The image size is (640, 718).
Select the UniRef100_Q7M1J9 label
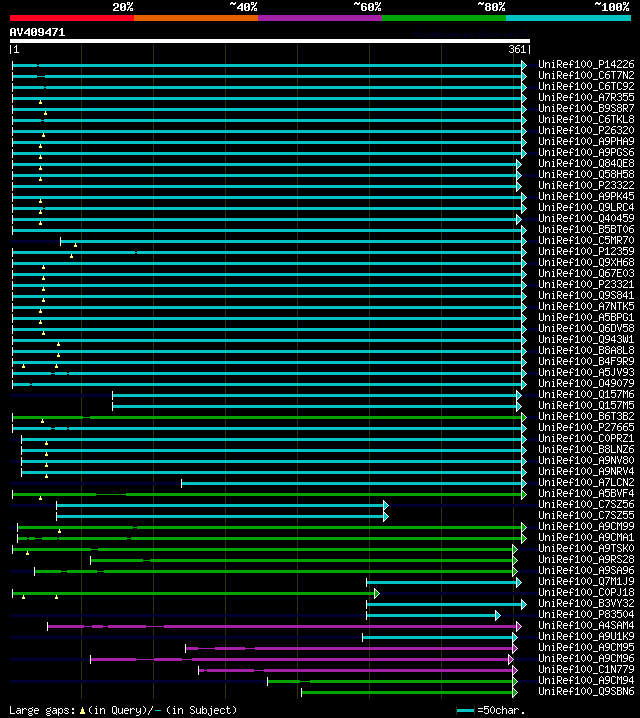586,581
